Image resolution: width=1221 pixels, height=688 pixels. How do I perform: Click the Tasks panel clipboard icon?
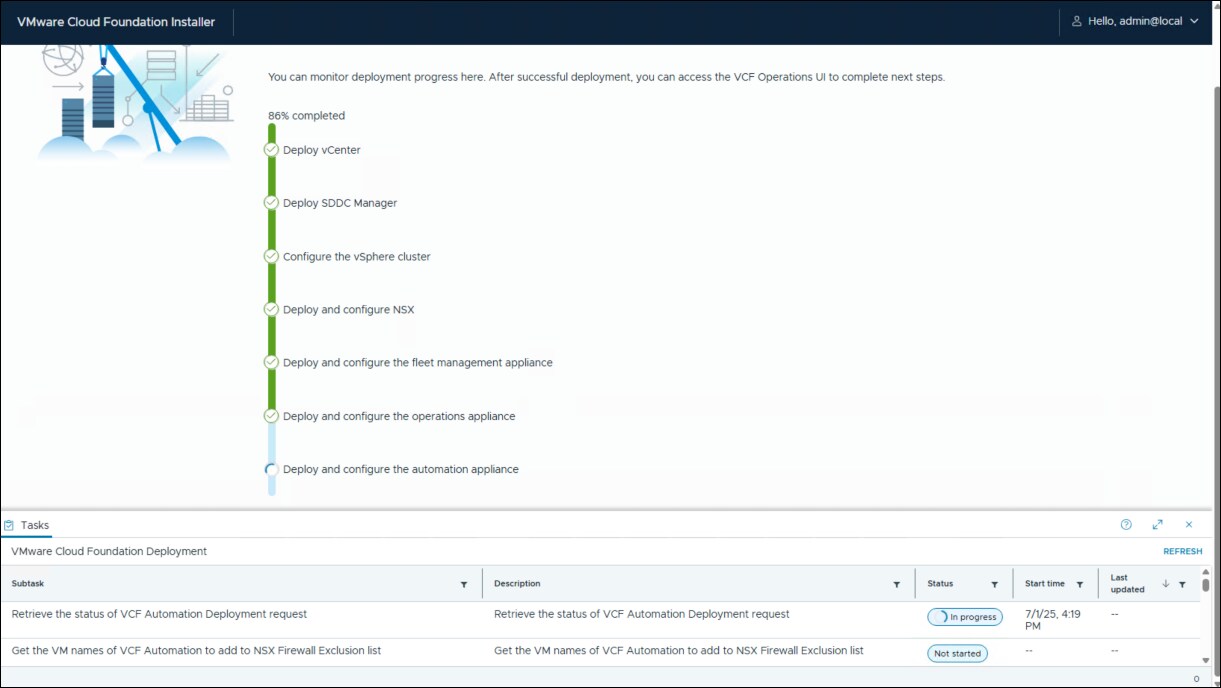point(9,524)
